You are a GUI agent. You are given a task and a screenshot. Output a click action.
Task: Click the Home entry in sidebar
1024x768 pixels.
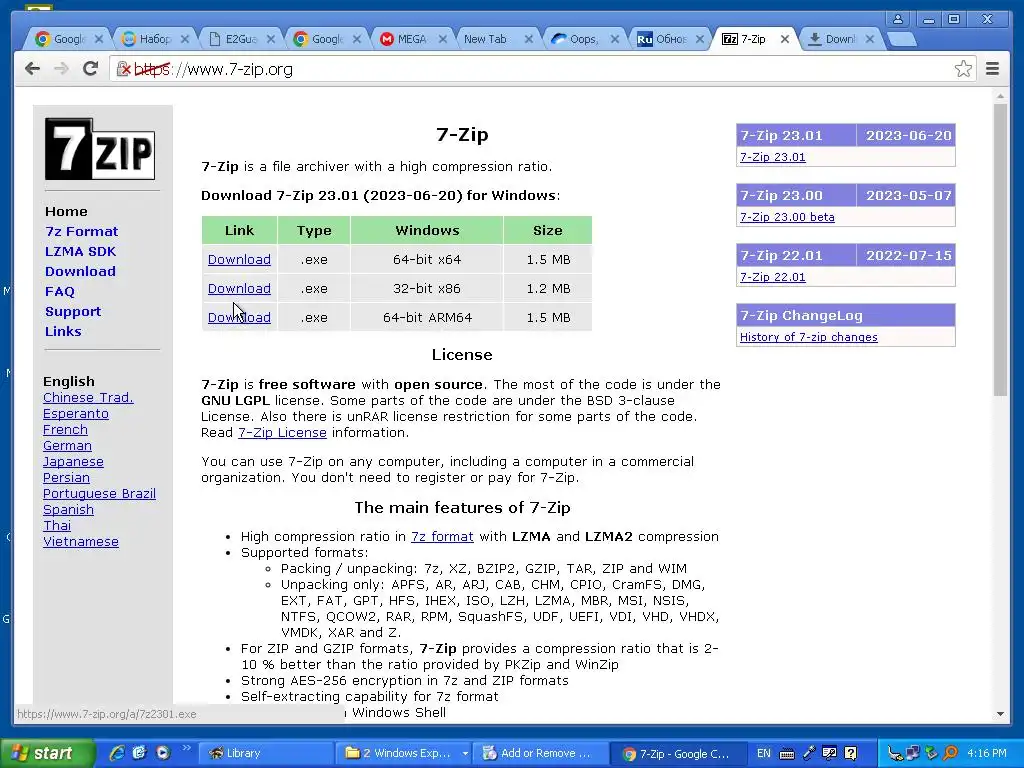tap(66, 212)
